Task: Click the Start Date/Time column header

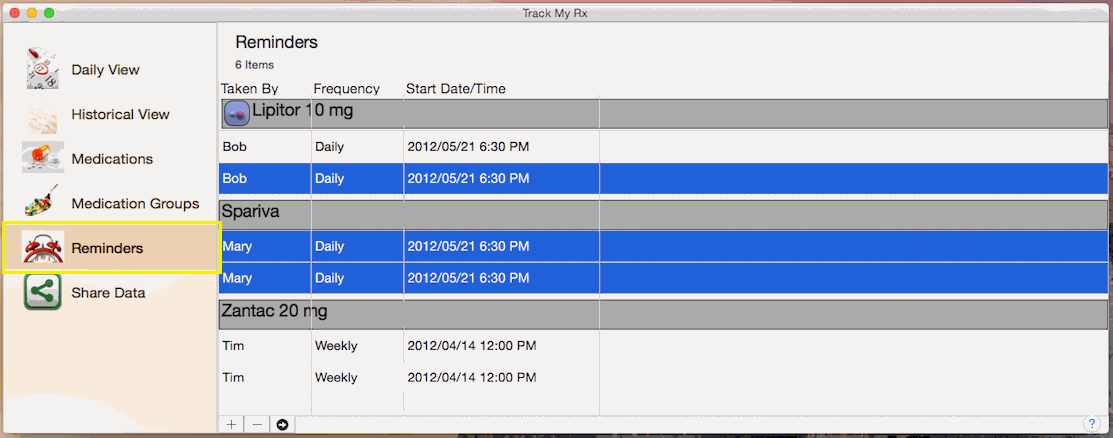Action: [455, 89]
